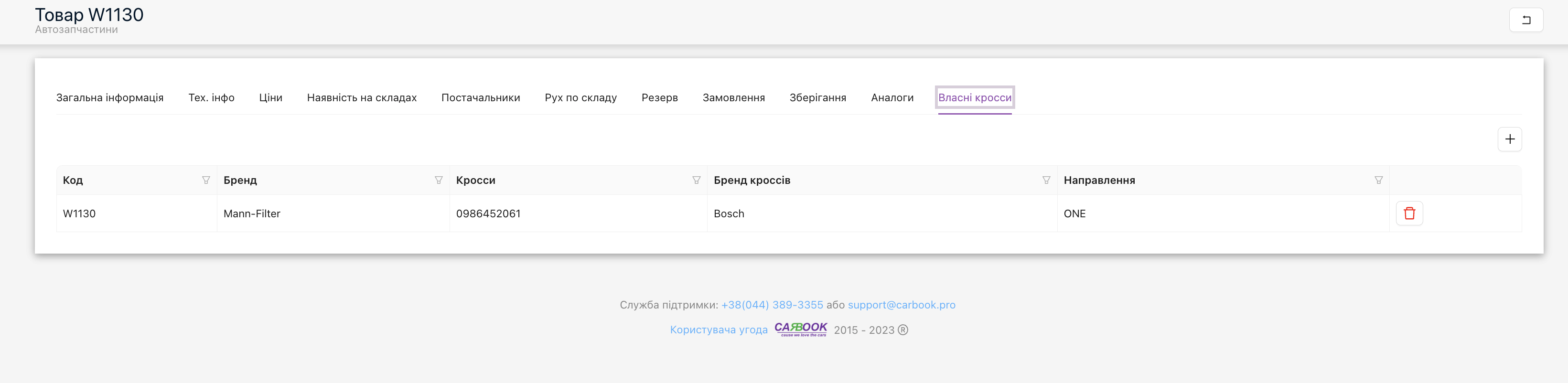
Task: Click the 0986452061 cross code cell
Action: point(488,214)
